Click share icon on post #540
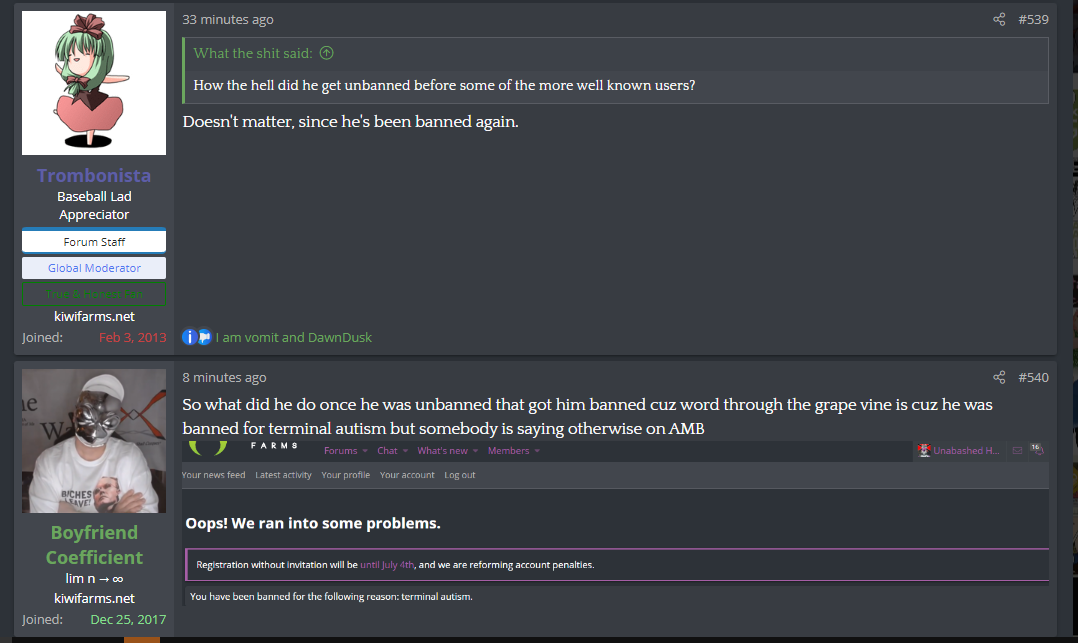The width and height of the screenshot is (1078, 643). 999,377
